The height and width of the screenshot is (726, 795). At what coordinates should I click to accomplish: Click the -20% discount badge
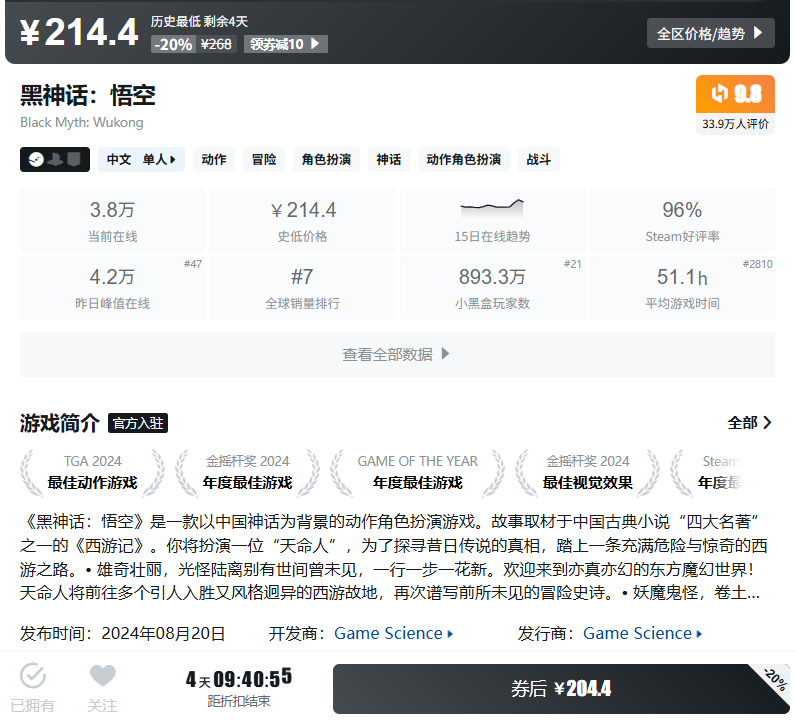(x=173, y=44)
